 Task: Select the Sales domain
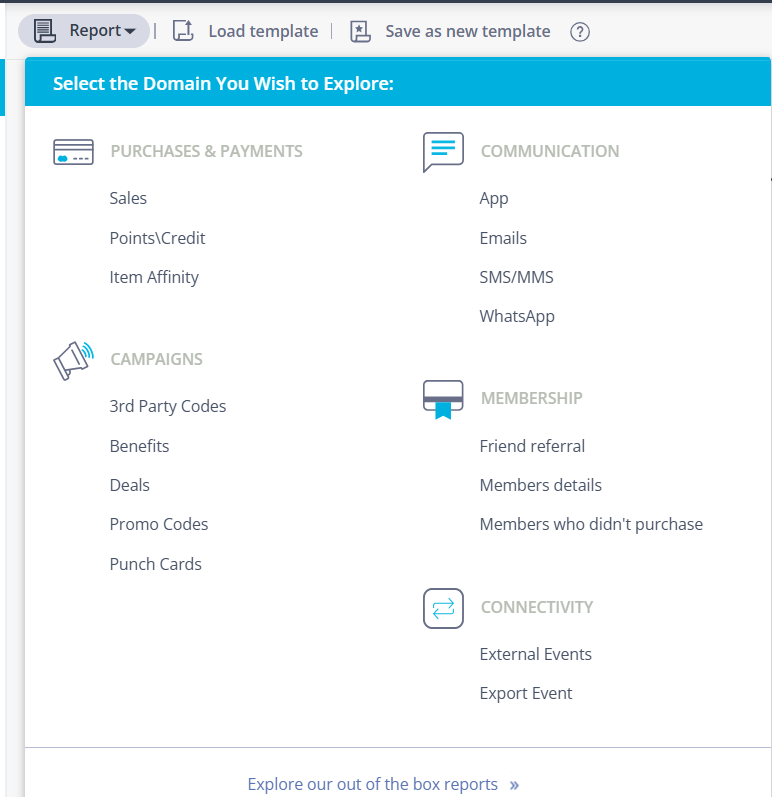[x=128, y=198]
